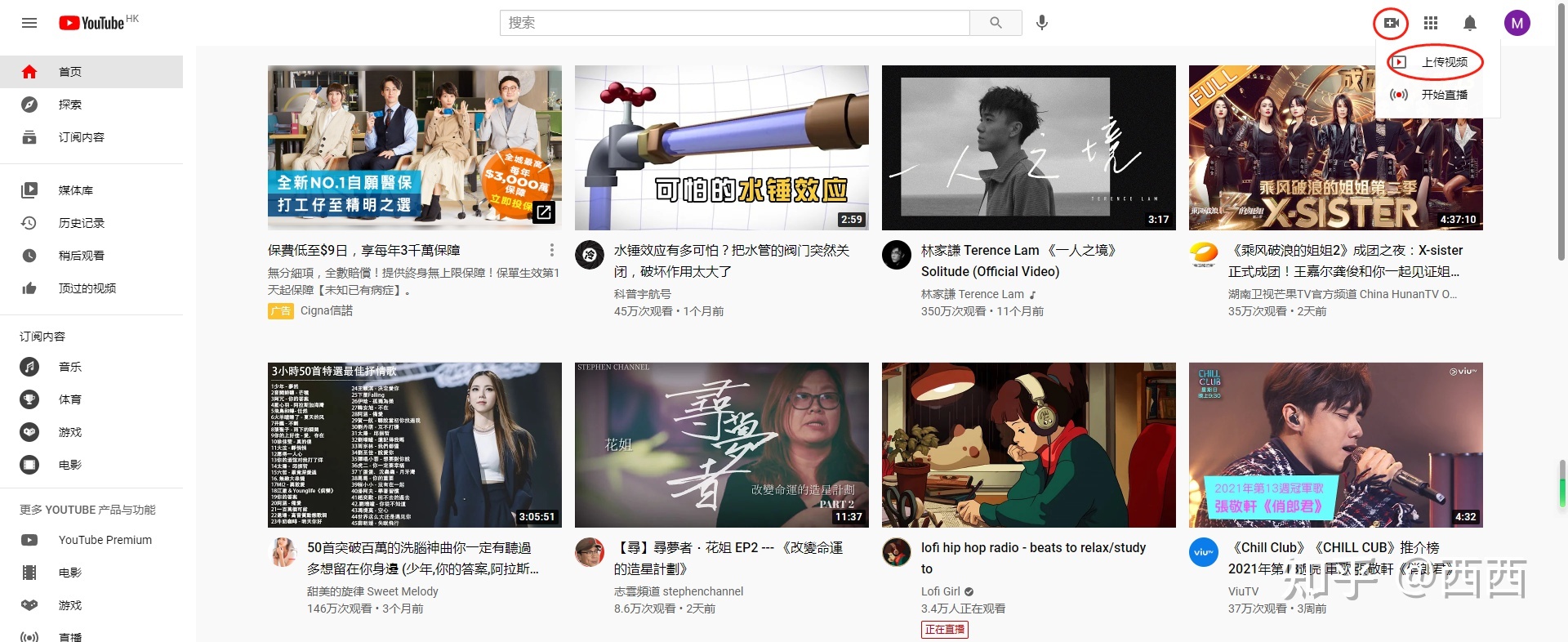Play the Chill Club 張敬軒 thumbnail

click(x=1336, y=445)
